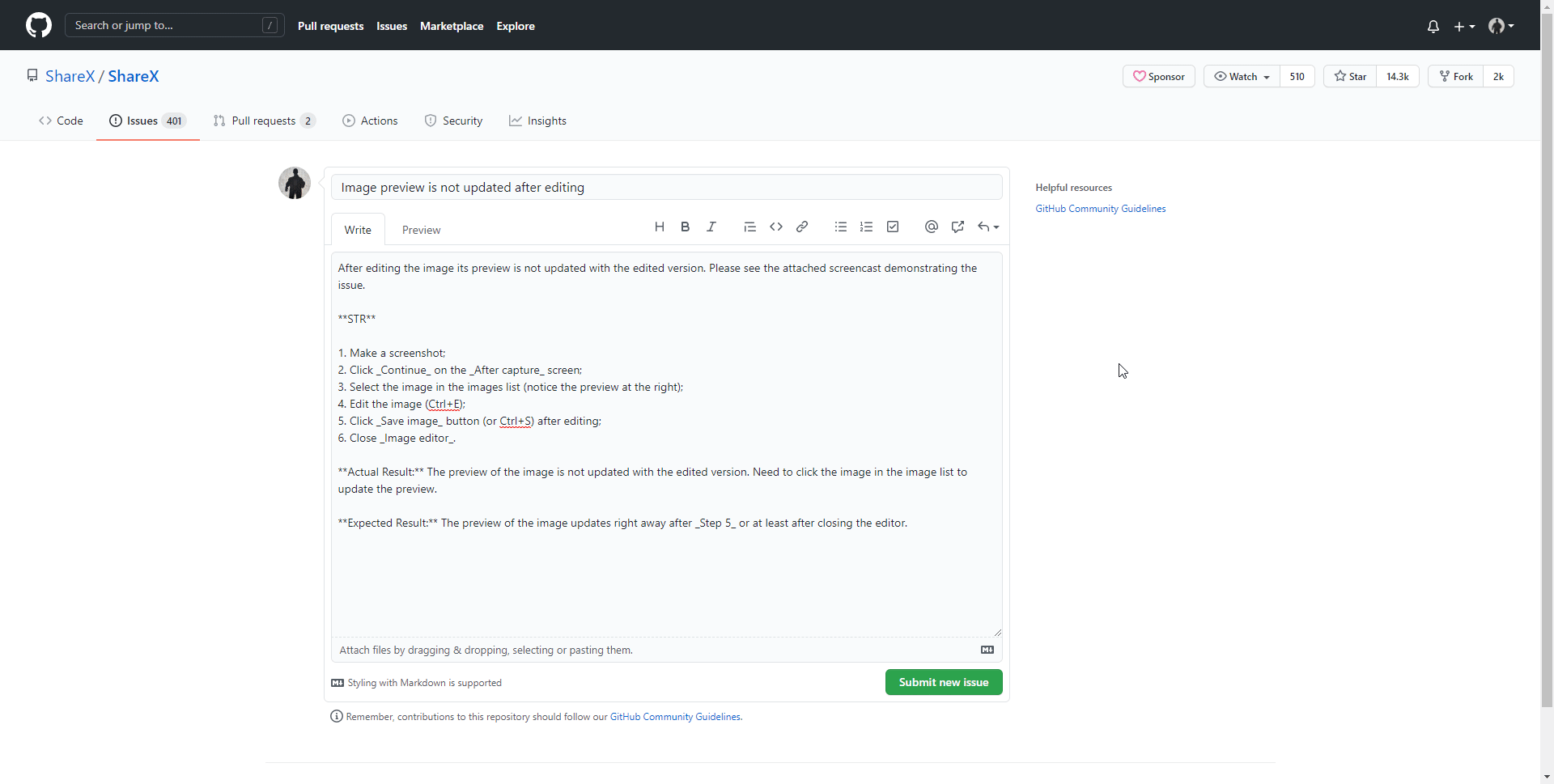This screenshot has width=1554, height=784.
Task: Insert code formatting
Action: point(776,227)
